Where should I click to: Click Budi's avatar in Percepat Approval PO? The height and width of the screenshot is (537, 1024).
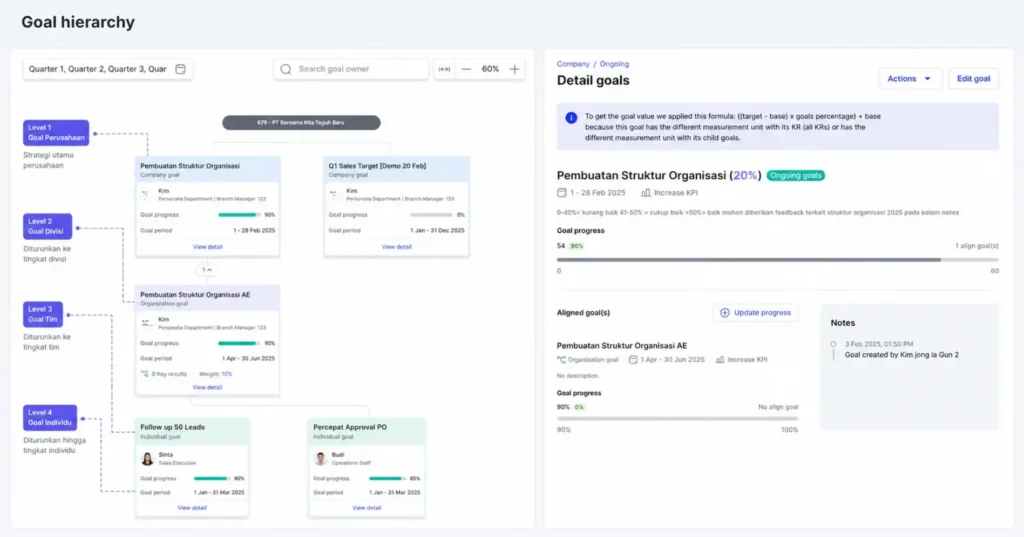tap(320, 459)
